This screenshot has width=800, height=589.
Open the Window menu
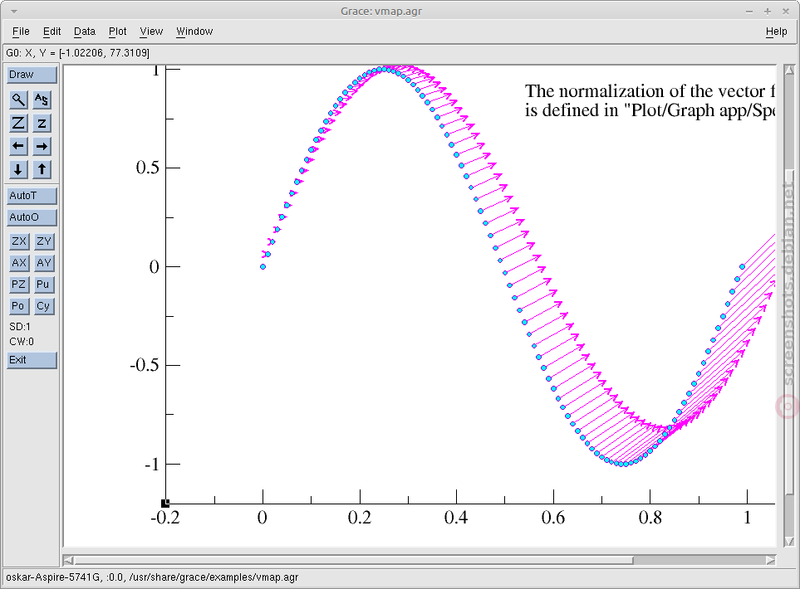[x=194, y=32]
